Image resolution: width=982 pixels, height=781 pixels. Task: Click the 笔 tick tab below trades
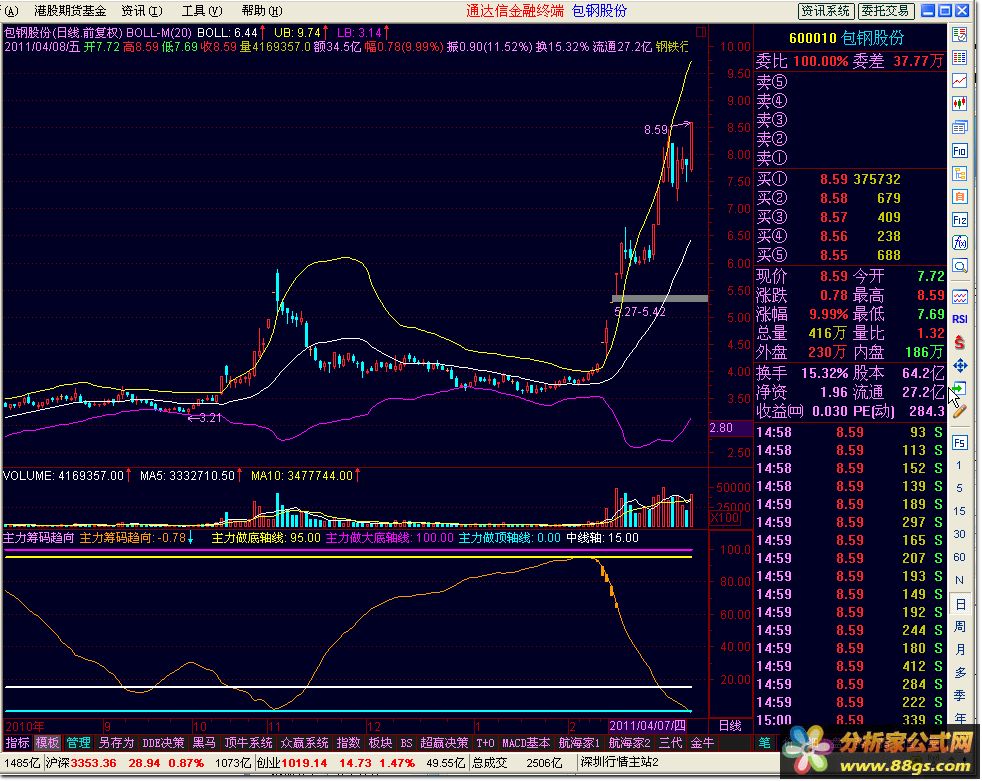click(764, 743)
